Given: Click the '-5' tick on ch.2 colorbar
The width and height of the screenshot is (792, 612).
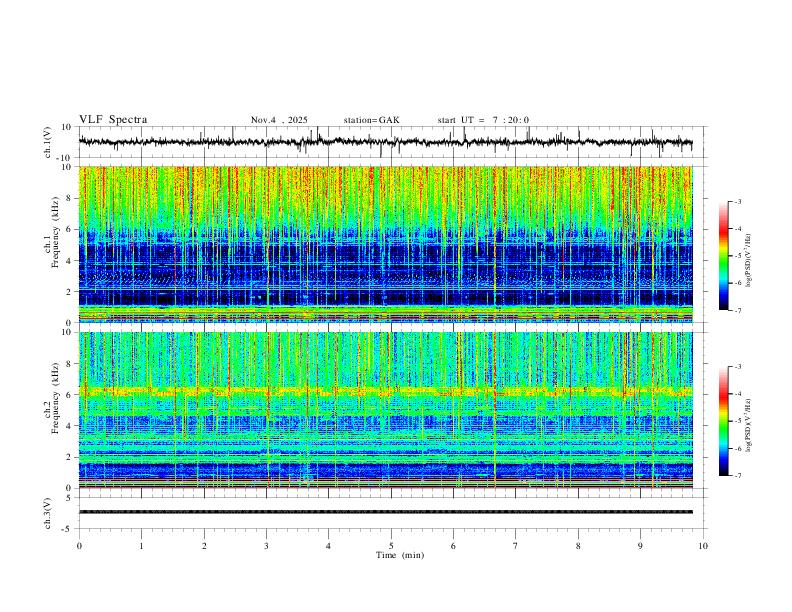Looking at the screenshot, I should tap(737, 421).
